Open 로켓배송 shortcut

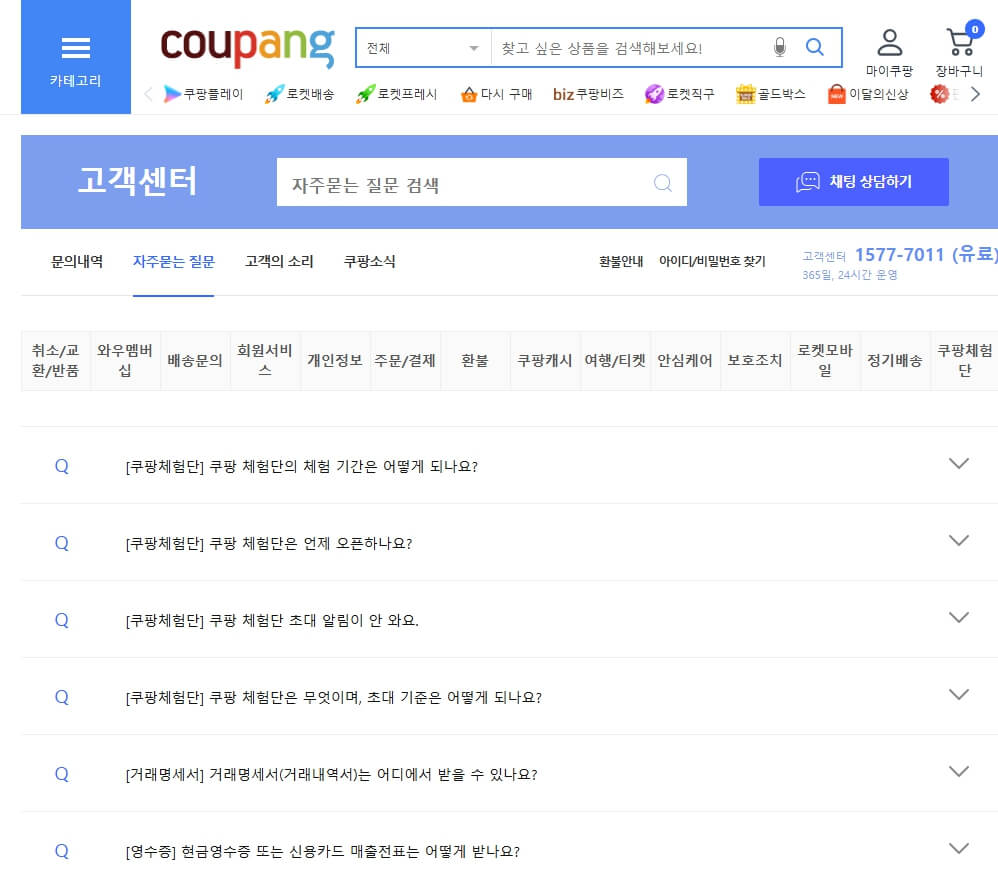pyautogui.click(x=299, y=94)
